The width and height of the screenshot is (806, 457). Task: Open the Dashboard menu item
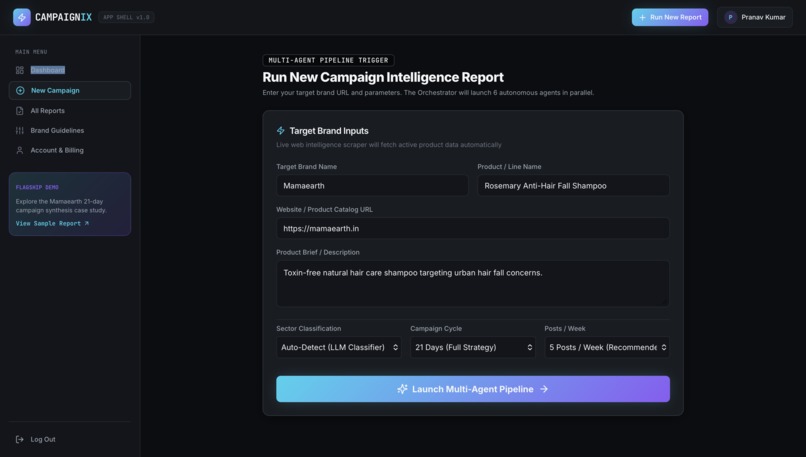tap(69, 70)
